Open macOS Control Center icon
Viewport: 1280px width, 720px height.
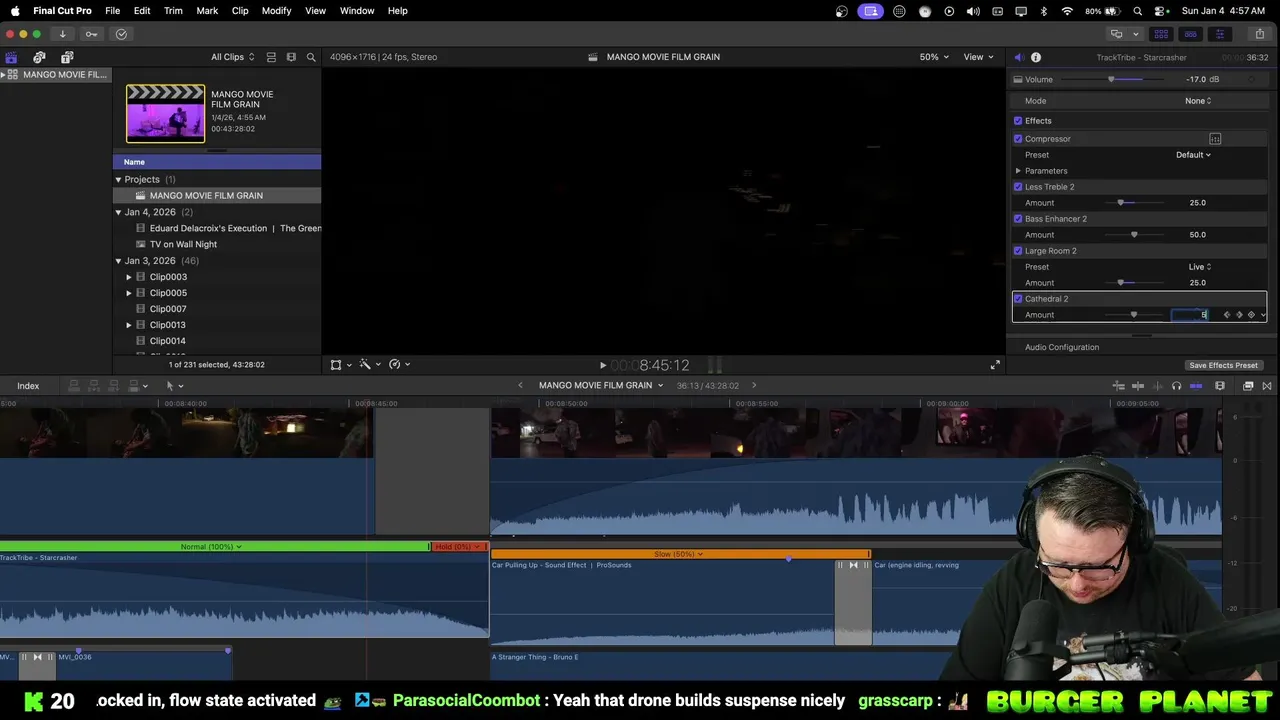(1161, 11)
